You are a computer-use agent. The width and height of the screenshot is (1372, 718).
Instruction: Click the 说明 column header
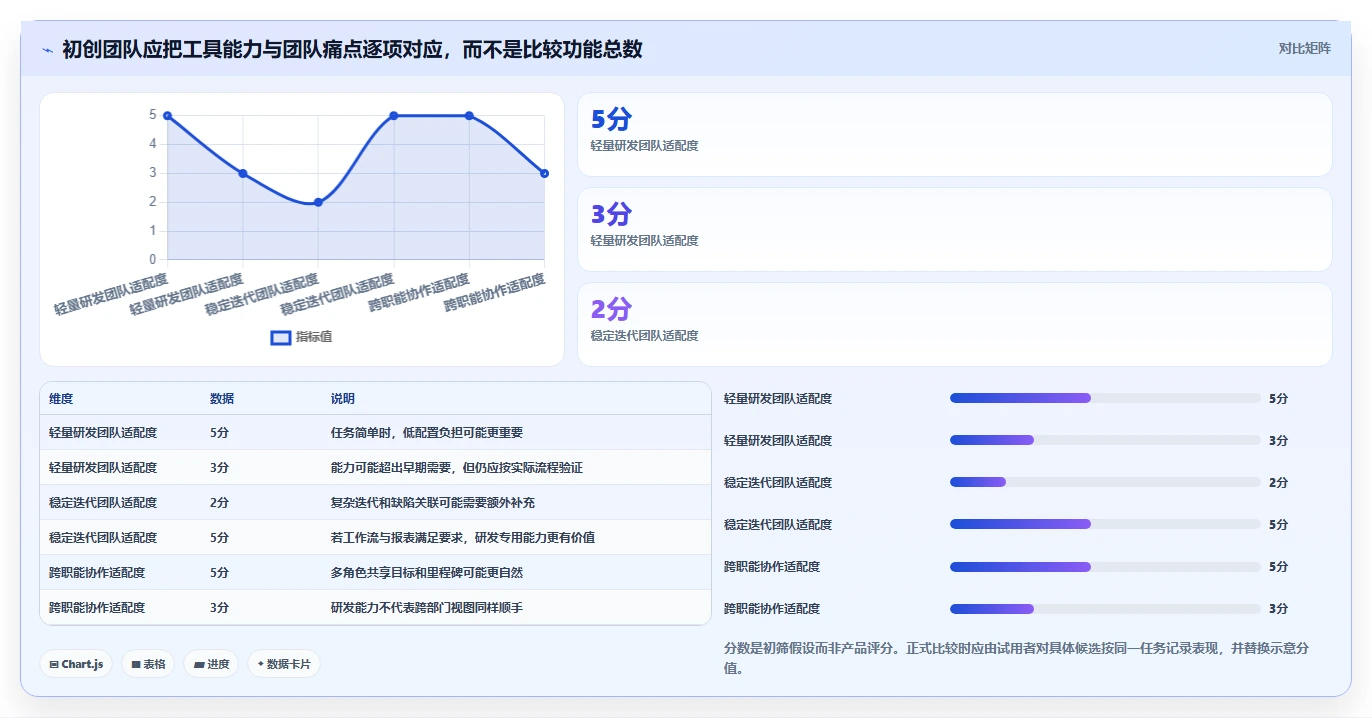343,399
